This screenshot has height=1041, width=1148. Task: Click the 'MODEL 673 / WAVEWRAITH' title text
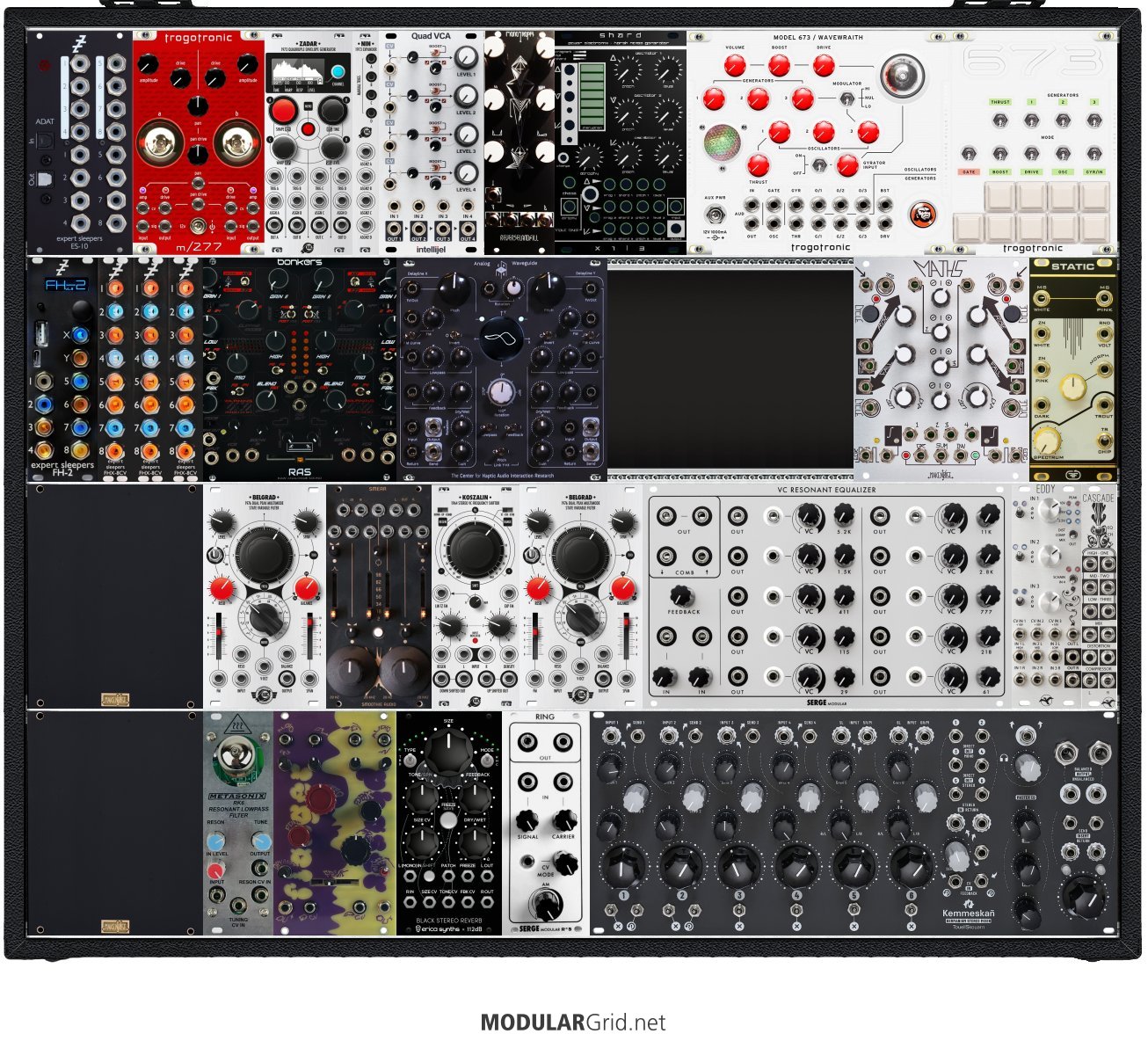(x=817, y=38)
